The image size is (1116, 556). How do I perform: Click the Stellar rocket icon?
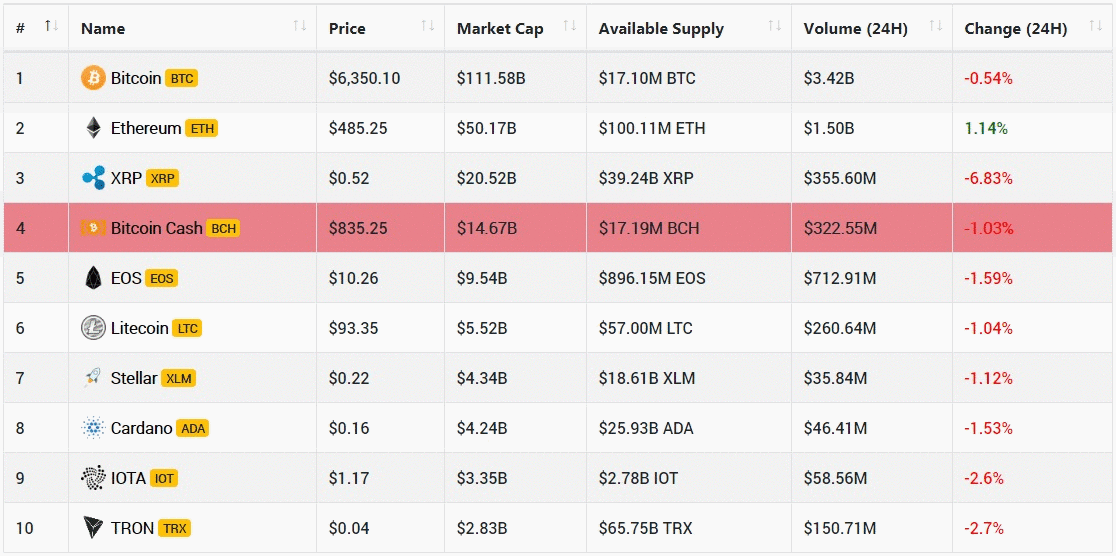pyautogui.click(x=93, y=378)
